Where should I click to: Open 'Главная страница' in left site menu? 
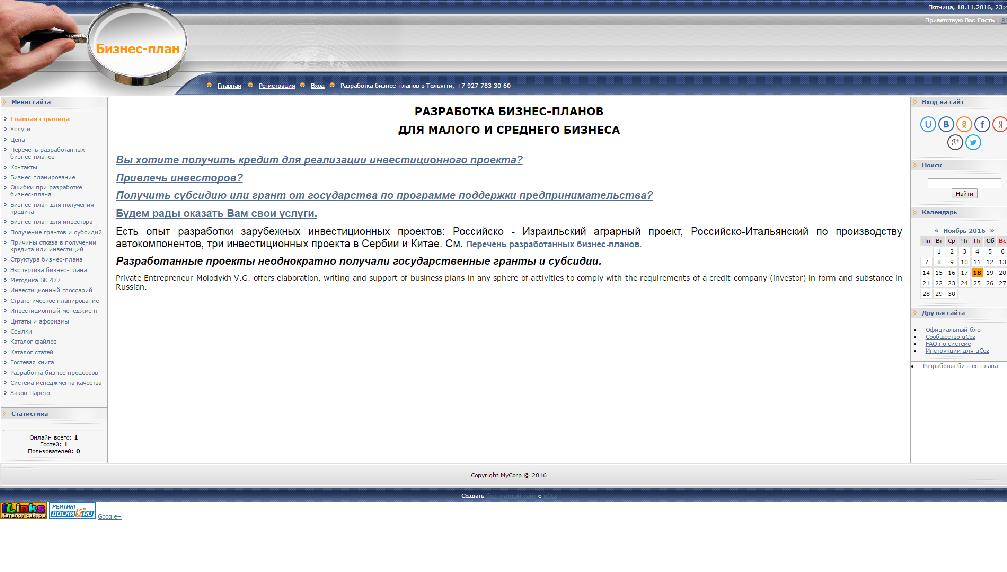tap(40, 119)
